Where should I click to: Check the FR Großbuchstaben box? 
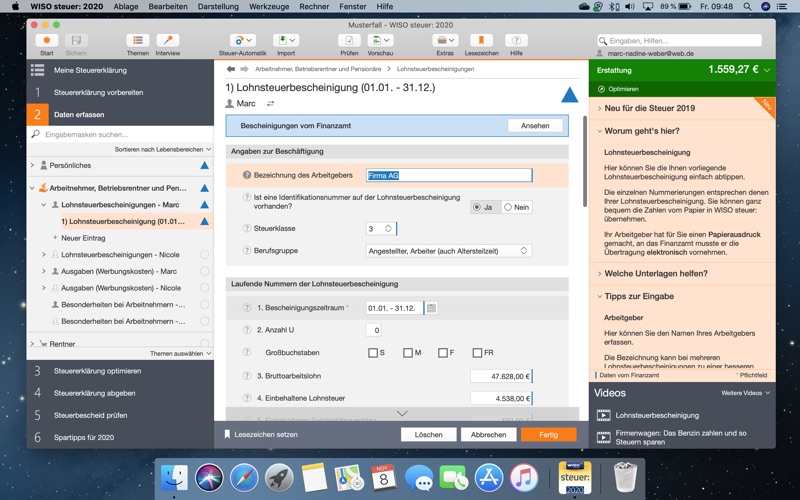(x=478, y=353)
